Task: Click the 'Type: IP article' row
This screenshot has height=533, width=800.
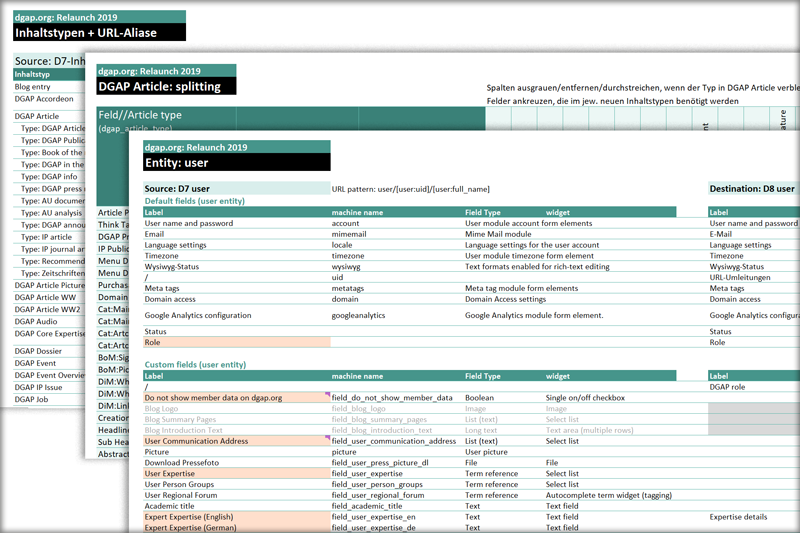Action: 46,237
